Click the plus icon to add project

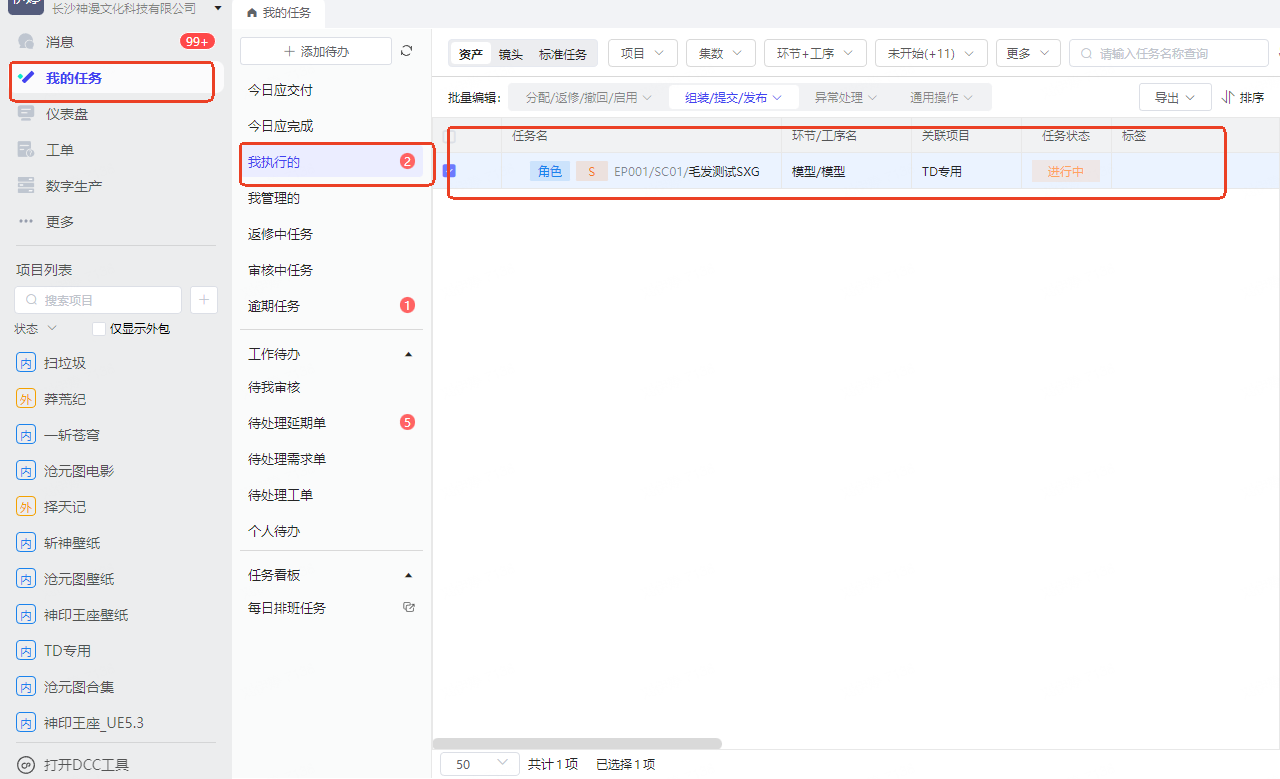tap(204, 300)
